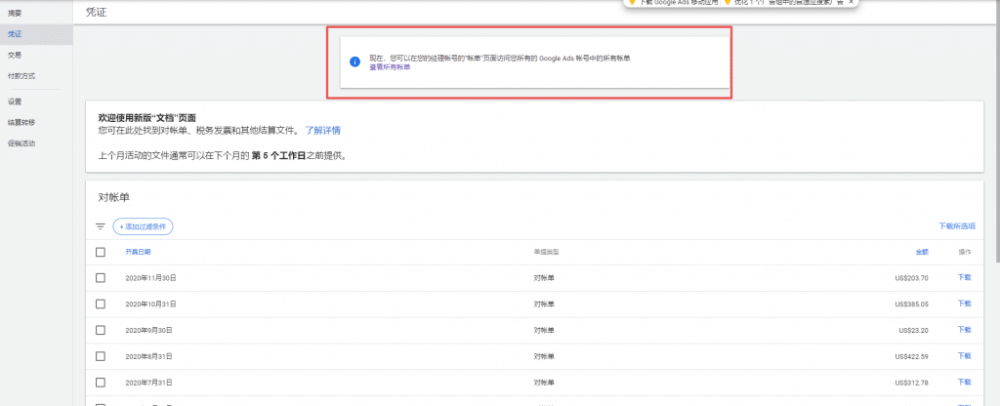1000x406 pixels.
Task: Close the notification bubble at top
Action: click(x=851, y=3)
